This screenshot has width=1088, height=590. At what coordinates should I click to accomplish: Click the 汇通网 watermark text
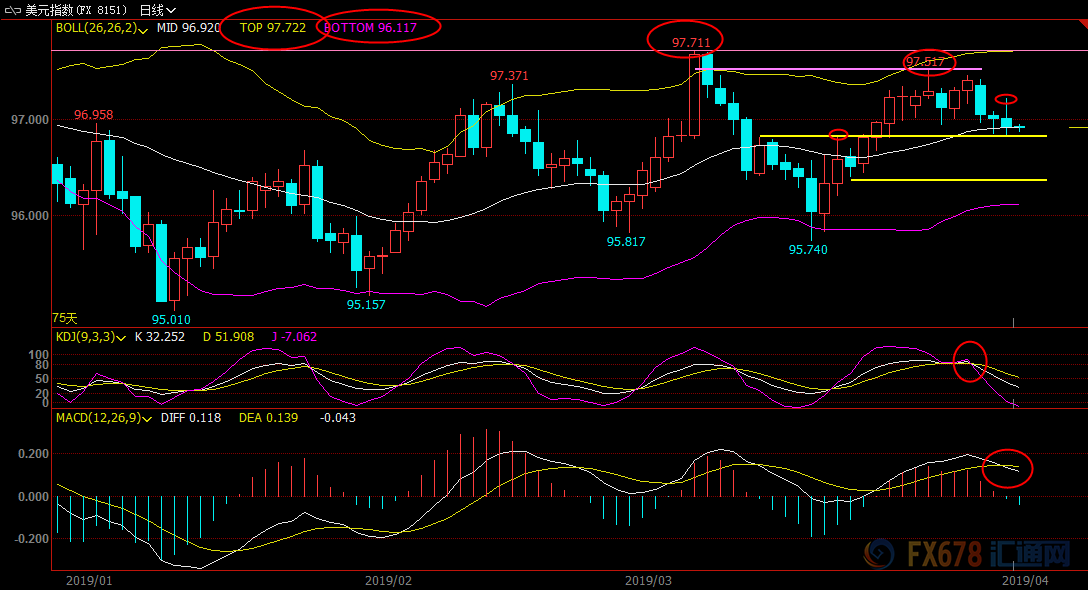(1039, 554)
